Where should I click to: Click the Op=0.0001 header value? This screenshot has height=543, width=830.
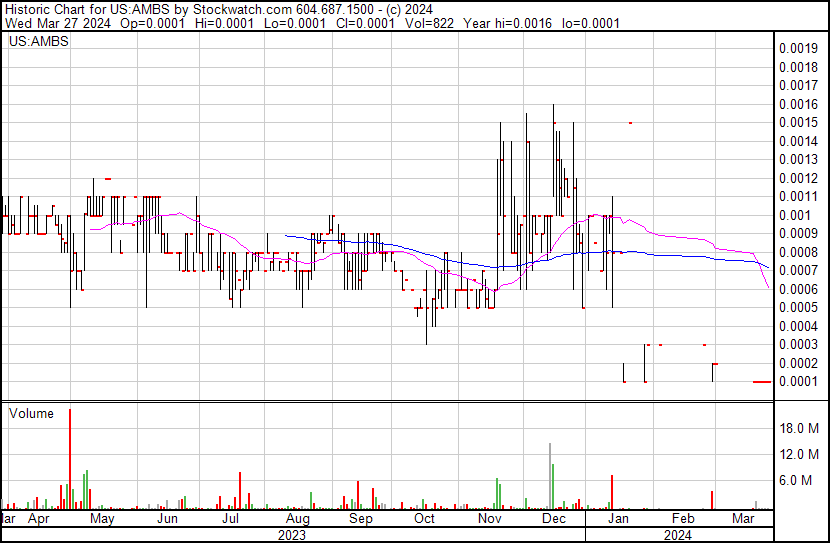(152, 23)
